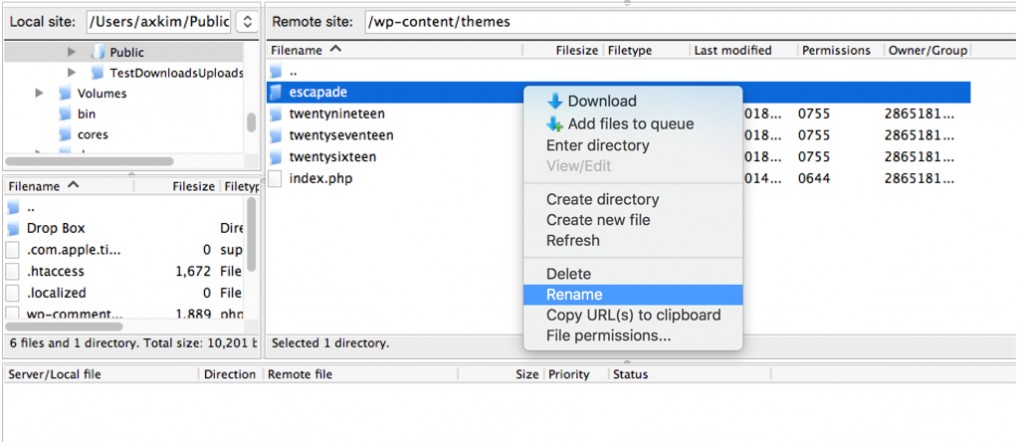Click the escapade folder icon
Screen dimensions: 1024x442
point(277,93)
